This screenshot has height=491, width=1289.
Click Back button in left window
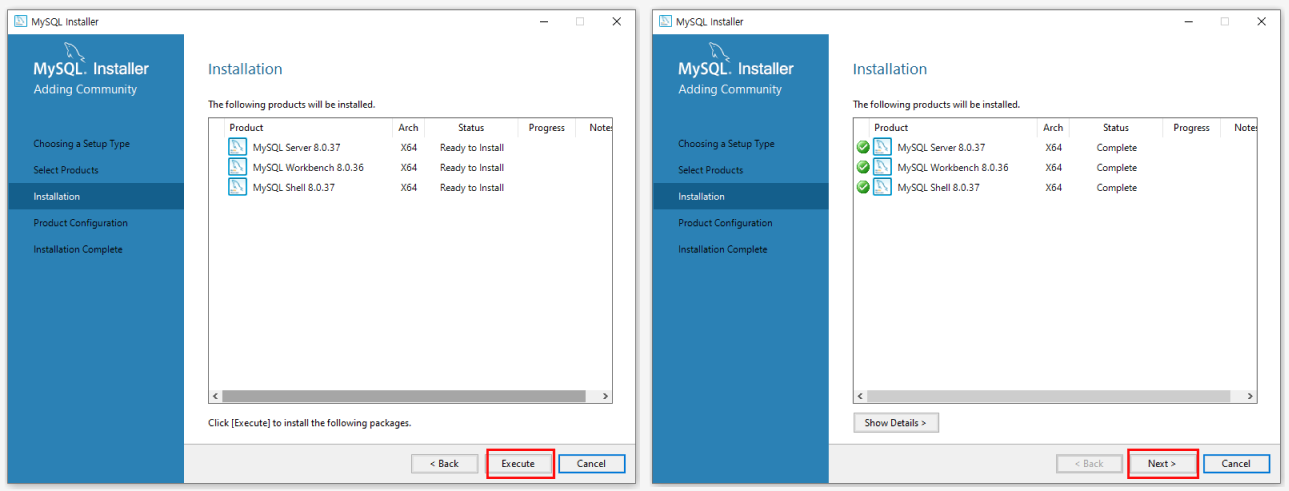tap(444, 463)
